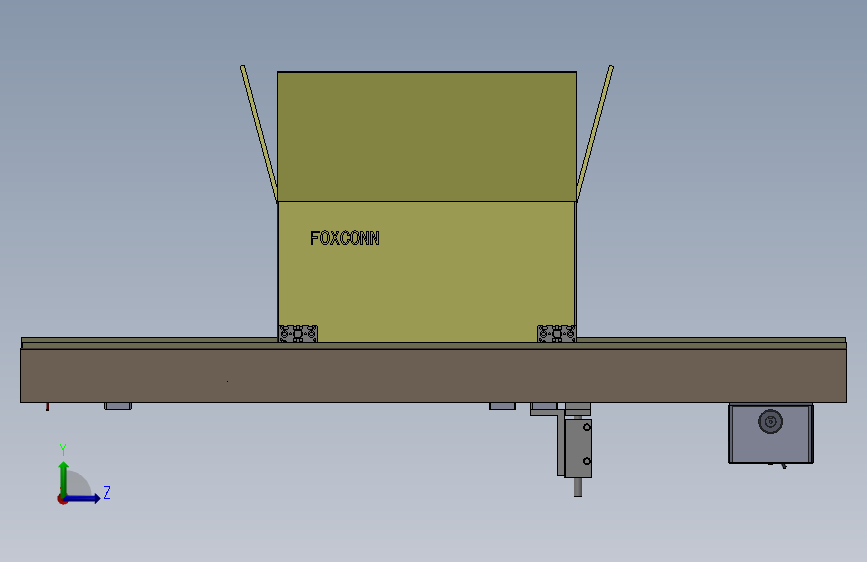Select the small red pin under the frame's left end
Image resolution: width=867 pixels, height=562 pixels.
pyautogui.click(x=48, y=407)
